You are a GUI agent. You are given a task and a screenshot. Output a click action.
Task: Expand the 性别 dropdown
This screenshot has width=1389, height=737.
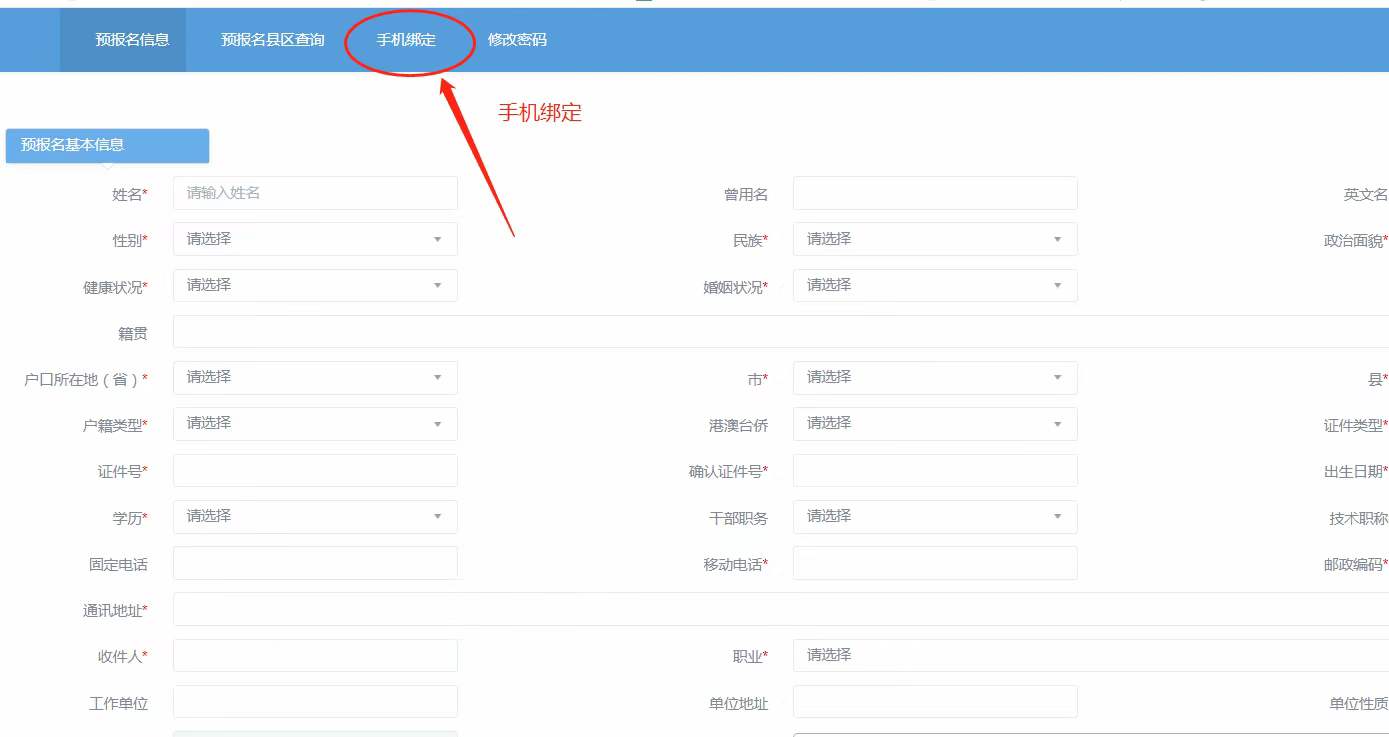[x=315, y=239]
